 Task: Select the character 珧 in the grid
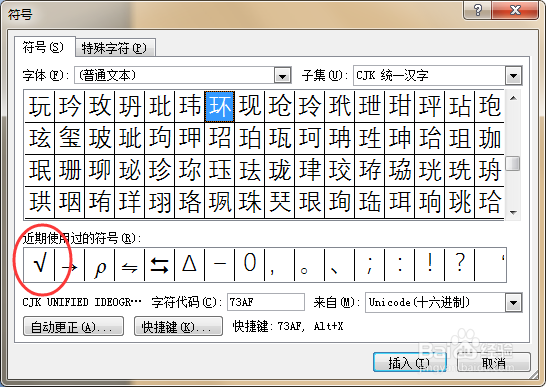coord(459,202)
